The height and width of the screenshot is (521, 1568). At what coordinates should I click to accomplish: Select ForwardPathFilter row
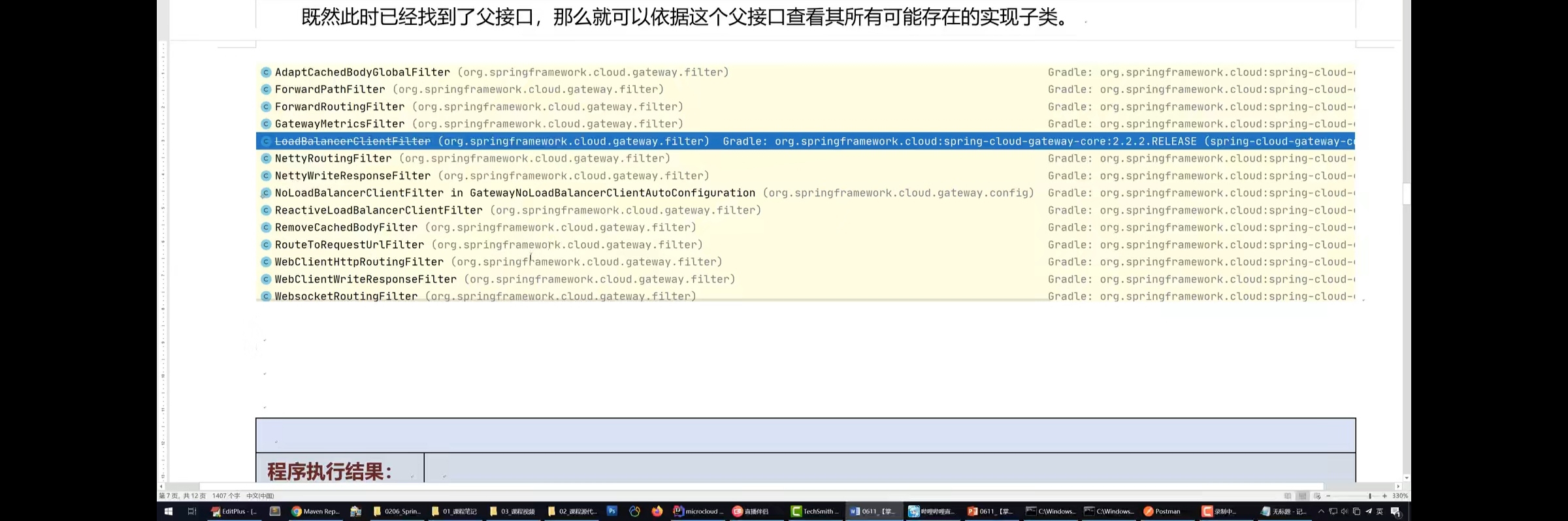[806, 89]
